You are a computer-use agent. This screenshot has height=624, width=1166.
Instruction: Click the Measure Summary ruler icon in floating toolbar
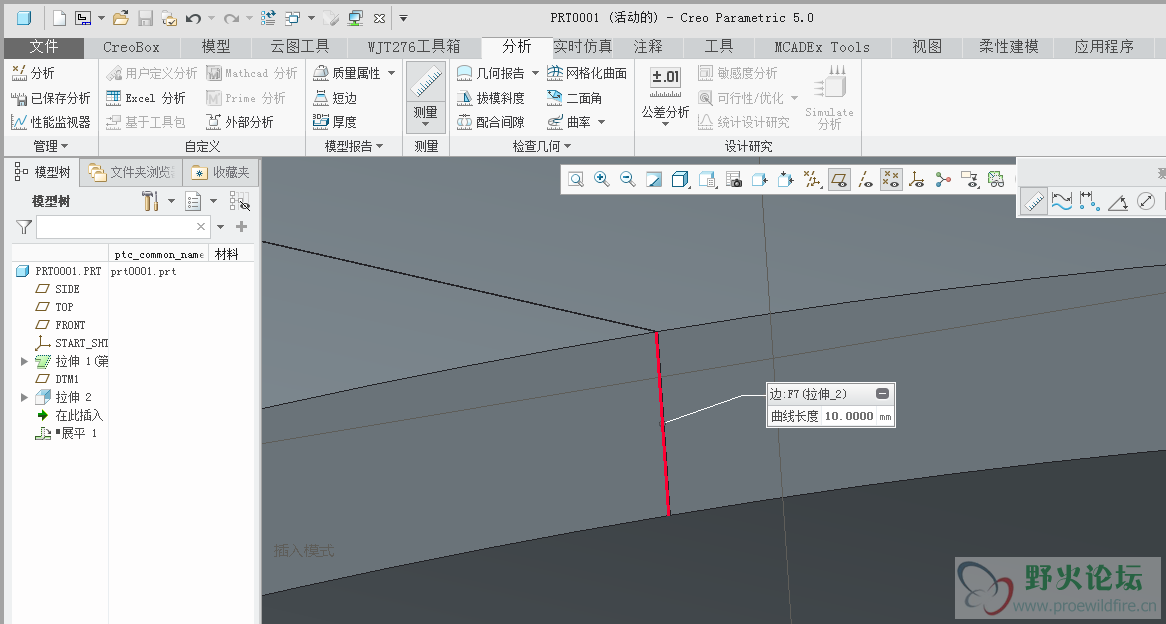[1034, 201]
